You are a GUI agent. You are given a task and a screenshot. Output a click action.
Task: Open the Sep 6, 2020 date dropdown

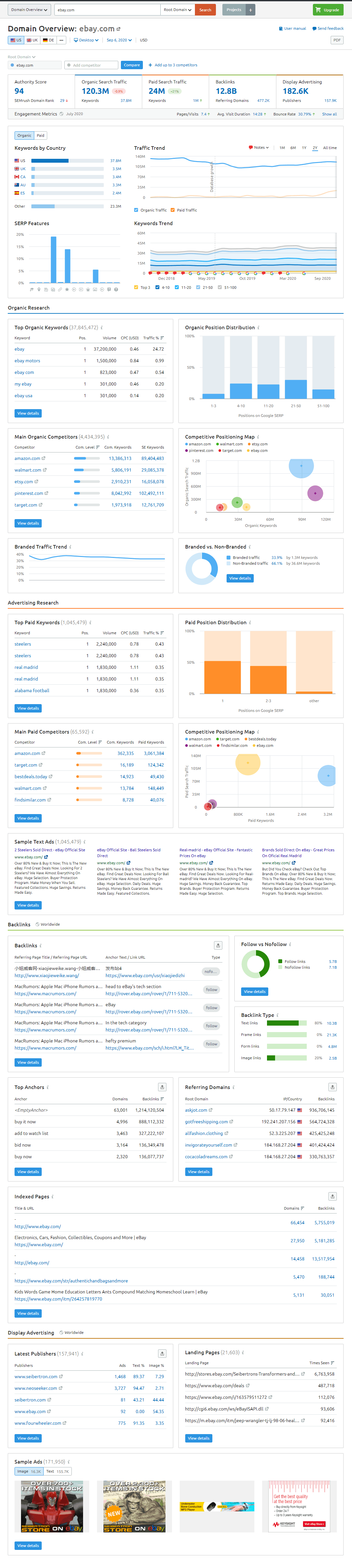[x=119, y=40]
